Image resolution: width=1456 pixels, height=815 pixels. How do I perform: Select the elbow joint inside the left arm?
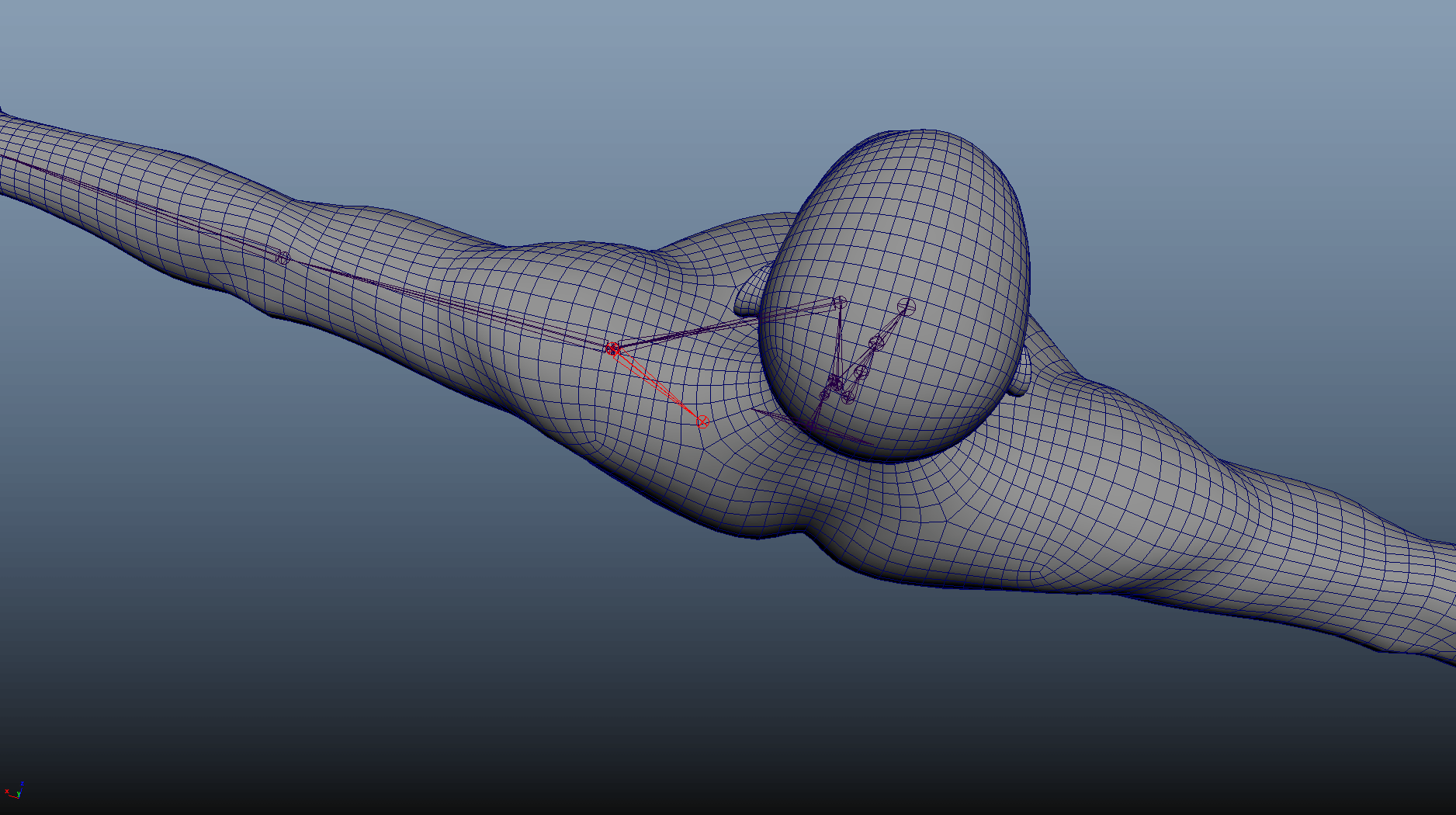tap(283, 257)
